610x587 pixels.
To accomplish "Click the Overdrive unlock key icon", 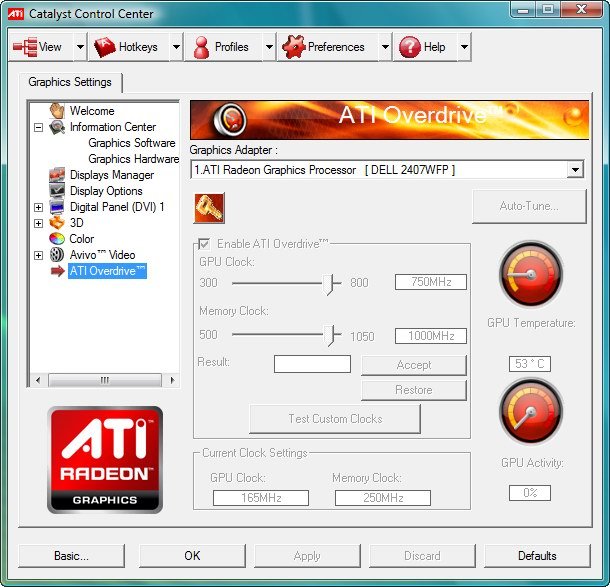I will tap(209, 208).
